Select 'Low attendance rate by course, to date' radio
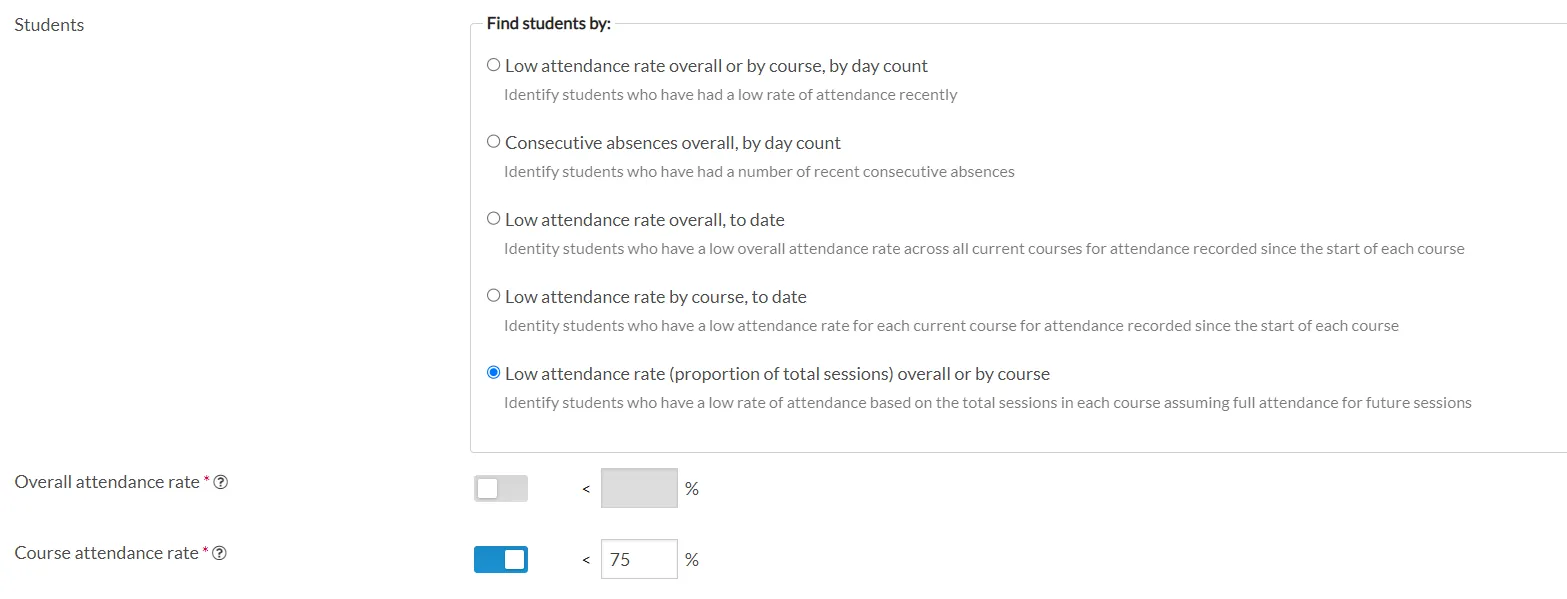Screen dimensions: 1567x599 (x=493, y=296)
